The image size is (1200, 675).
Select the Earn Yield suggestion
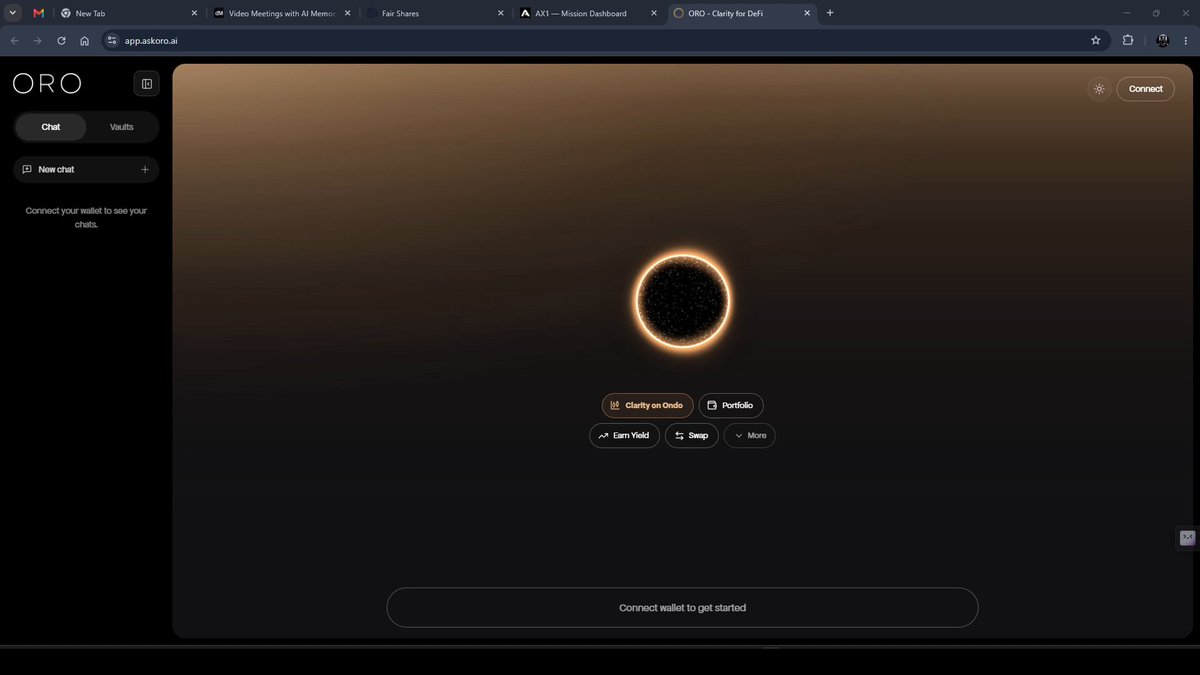pos(624,436)
